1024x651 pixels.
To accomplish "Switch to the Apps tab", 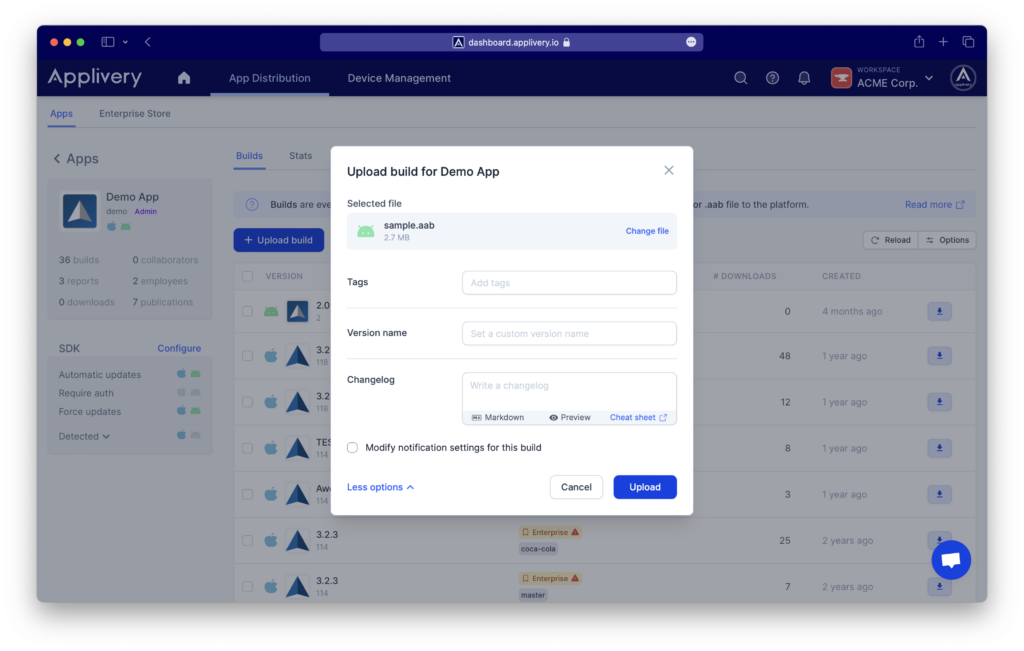I will [x=61, y=114].
